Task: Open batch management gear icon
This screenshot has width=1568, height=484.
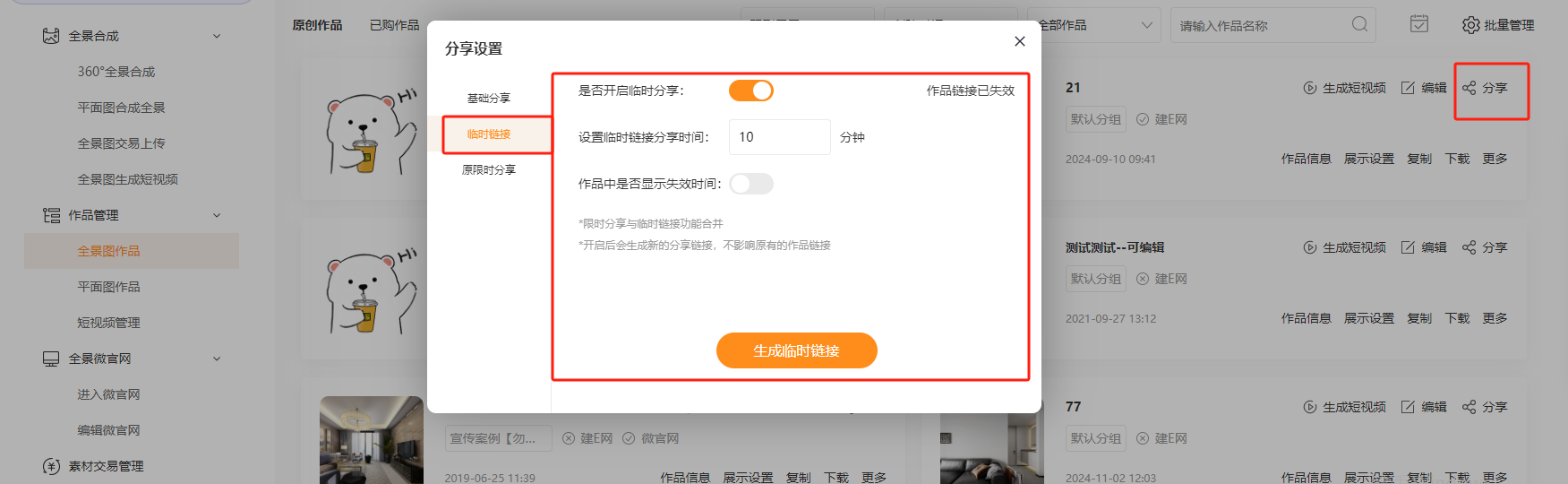Action: click(x=1470, y=25)
